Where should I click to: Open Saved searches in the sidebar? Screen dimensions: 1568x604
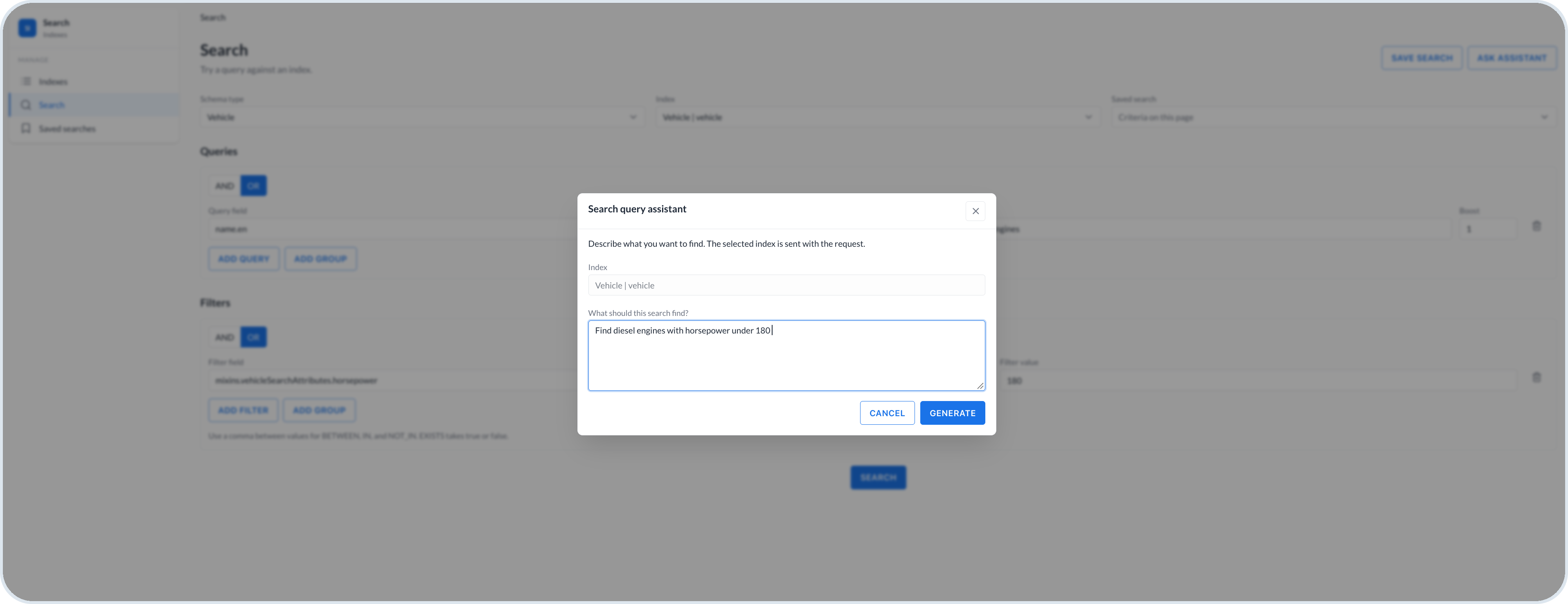click(x=95, y=128)
